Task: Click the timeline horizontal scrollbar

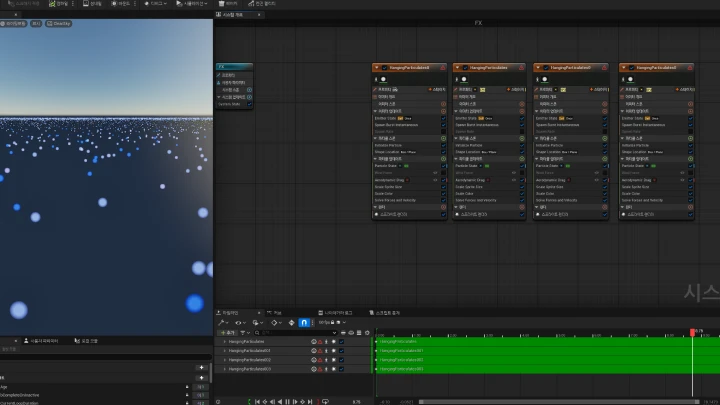Action: [x=558, y=402]
